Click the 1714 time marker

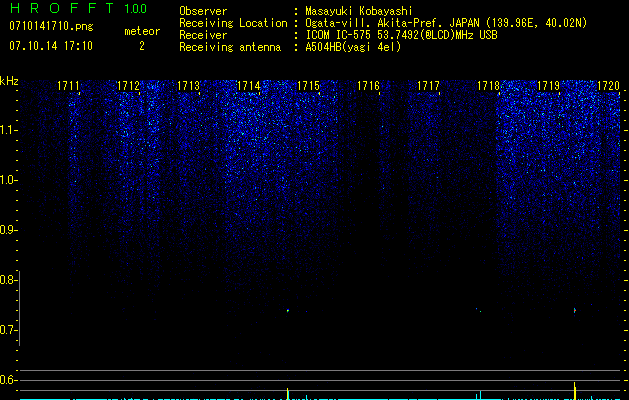click(249, 86)
